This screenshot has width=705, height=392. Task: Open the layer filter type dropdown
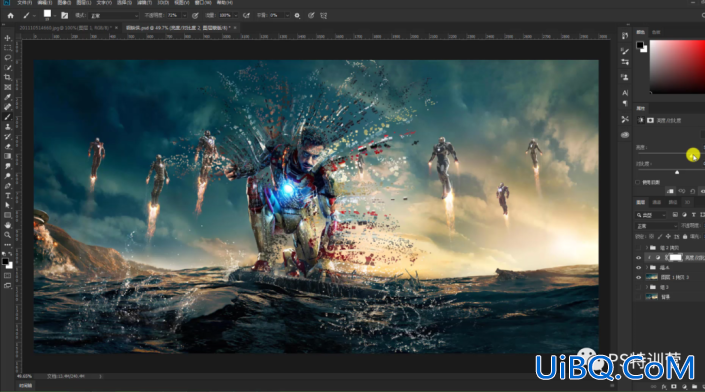(x=651, y=215)
